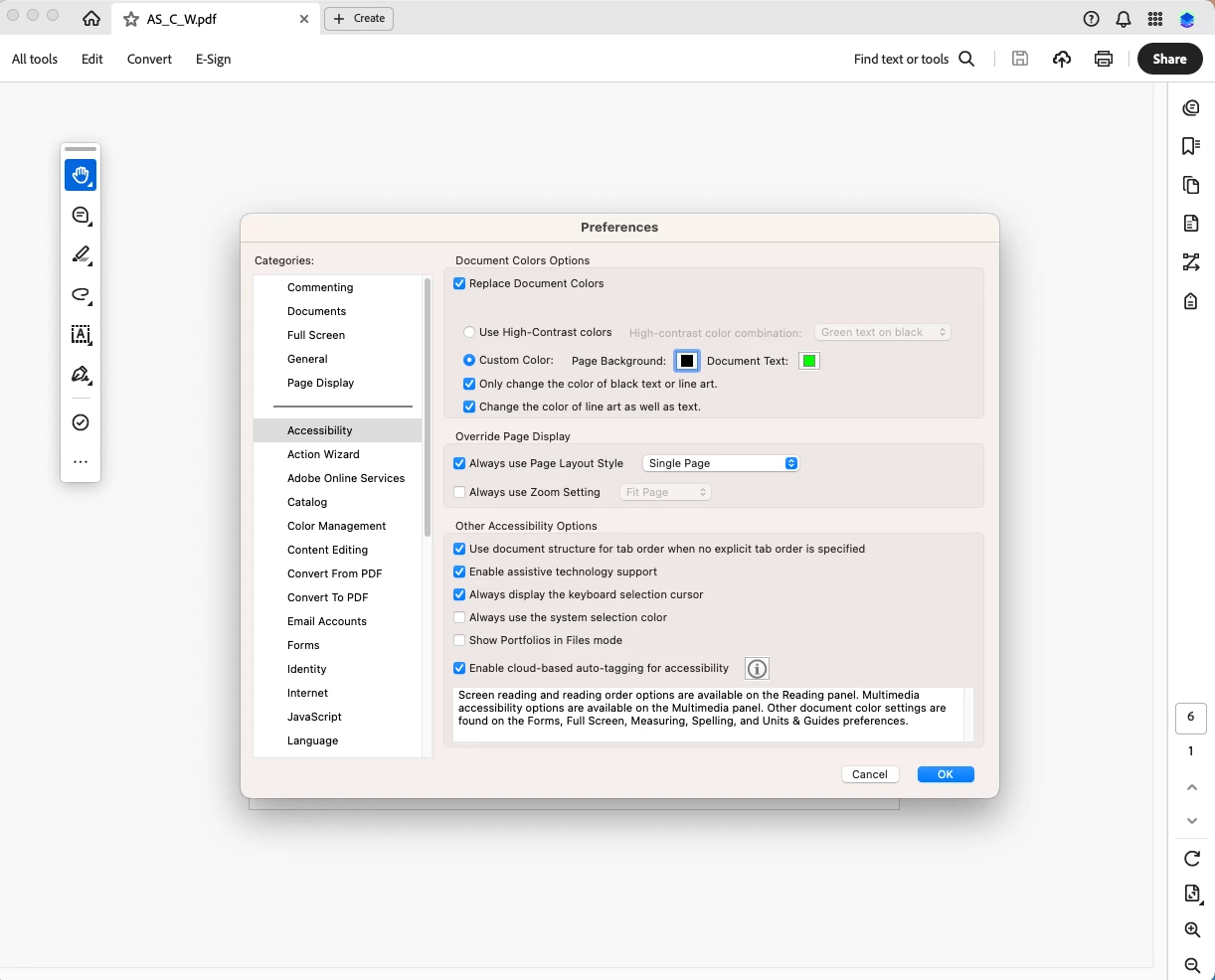This screenshot has height=980, width=1215.
Task: Click the Categories list scrollbar
Action: pos(428,408)
